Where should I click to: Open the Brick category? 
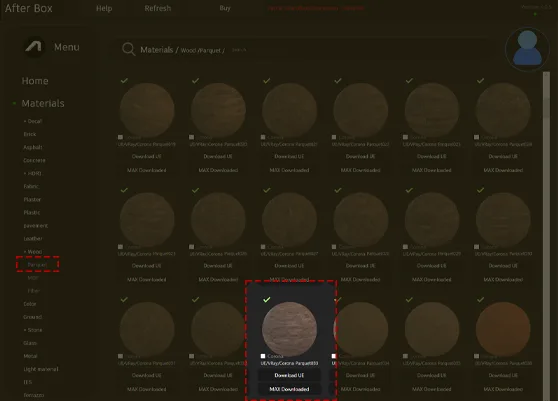(x=30, y=134)
